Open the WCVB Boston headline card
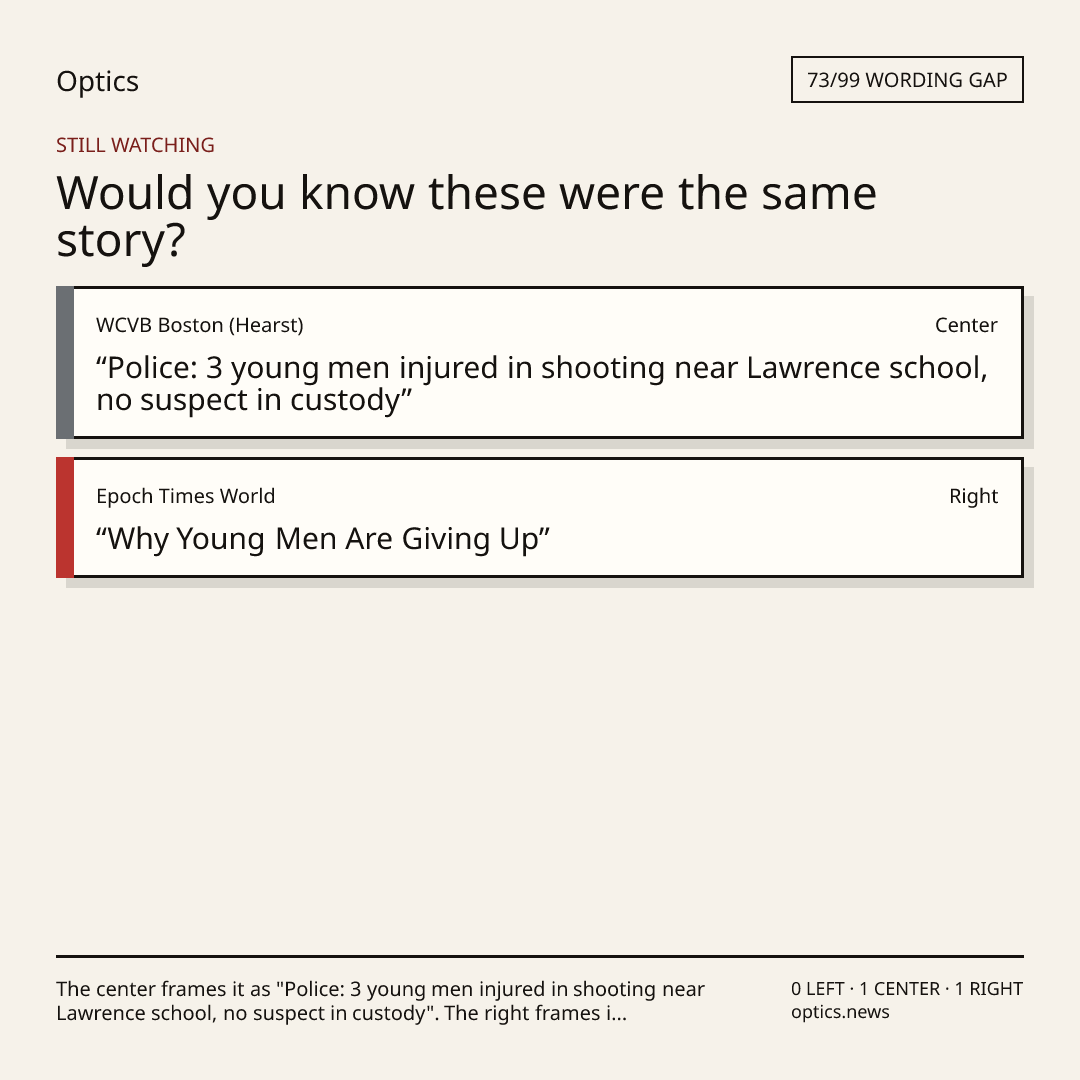This screenshot has height=1080, width=1080. click(540, 362)
